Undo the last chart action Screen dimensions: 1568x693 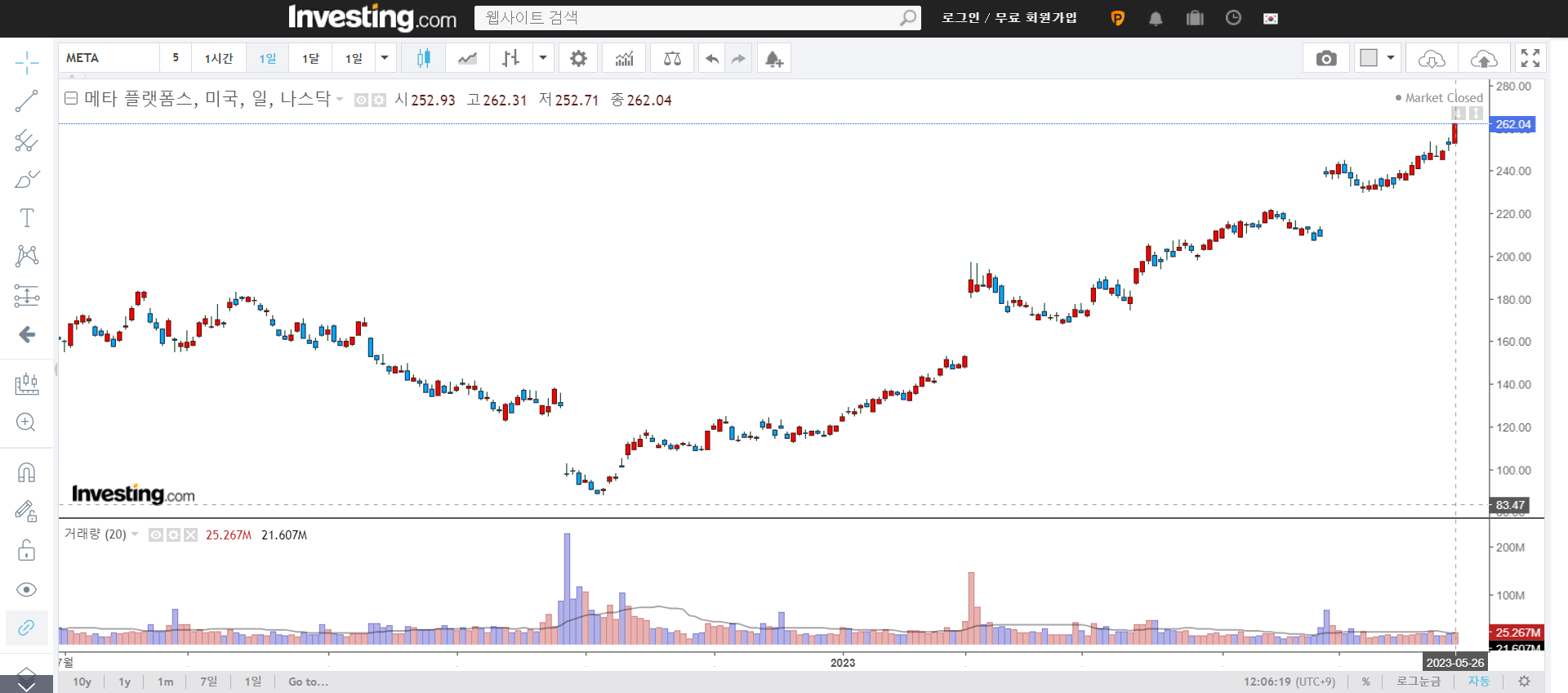712,58
